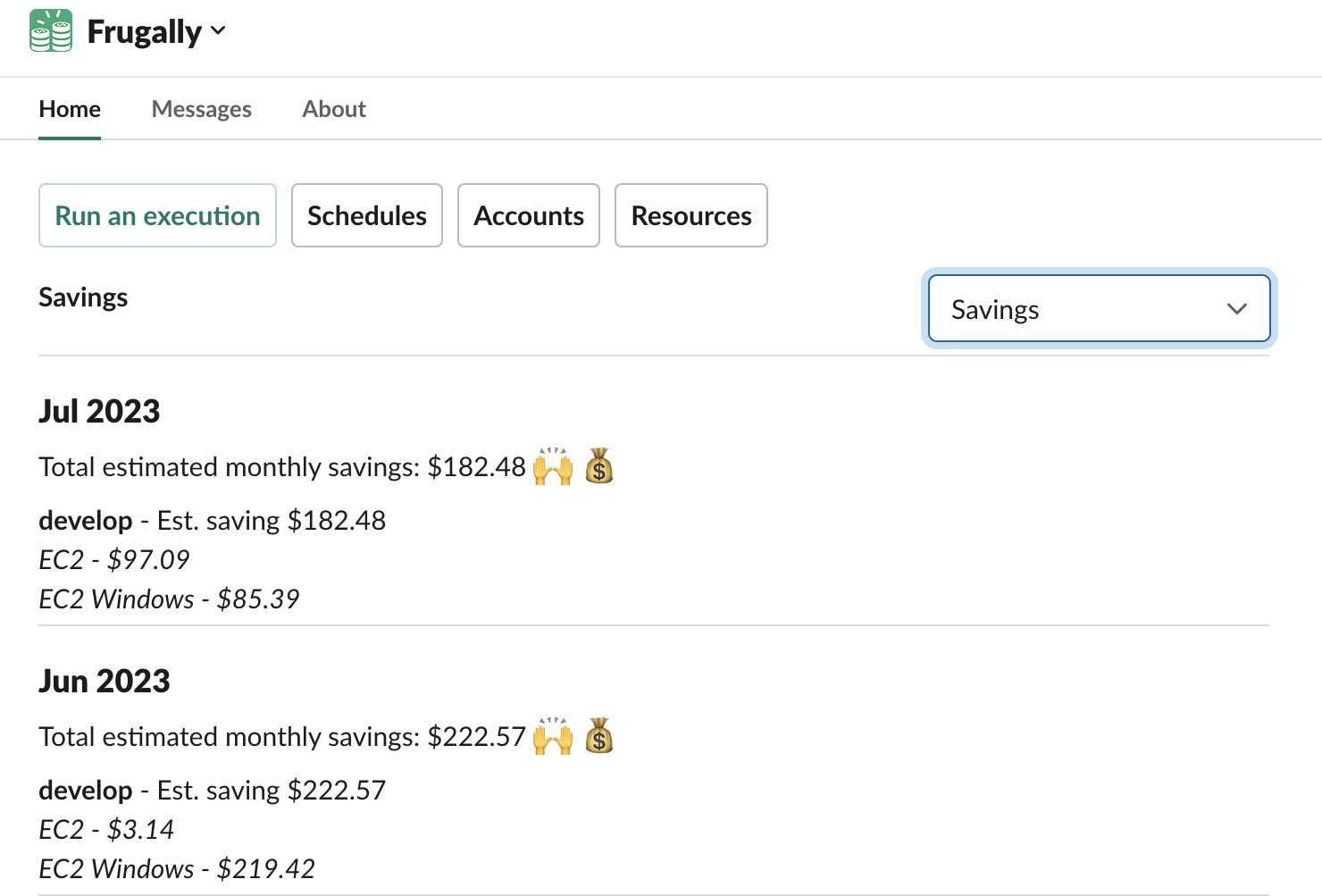Click money bag emoji in Jun 2023
Viewport: 1322px width, 896px height.
point(599,736)
